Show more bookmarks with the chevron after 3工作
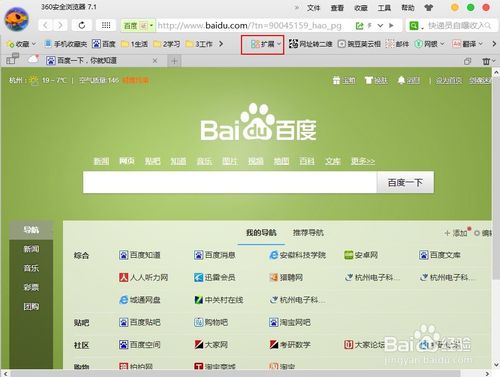 (221, 44)
